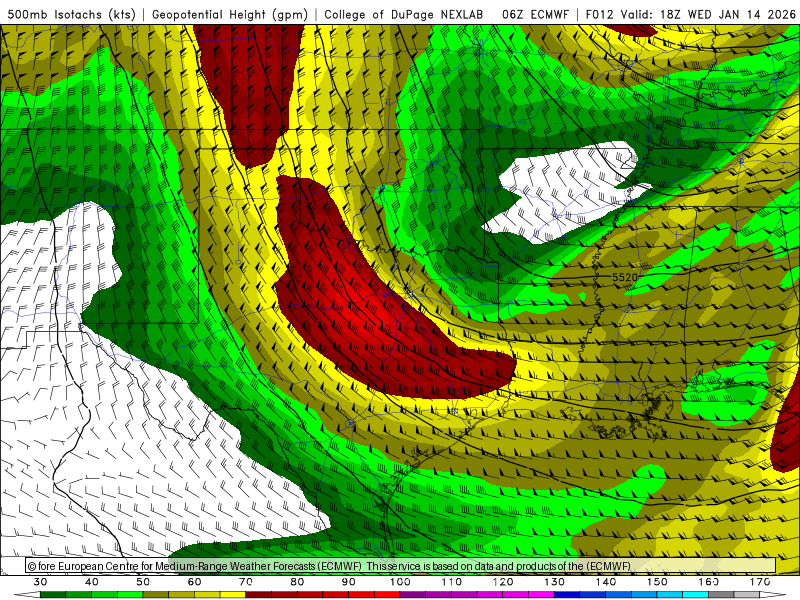800x600 pixels.
Task: Select the dark red 70-75 kt swatch
Action: click(x=258, y=594)
